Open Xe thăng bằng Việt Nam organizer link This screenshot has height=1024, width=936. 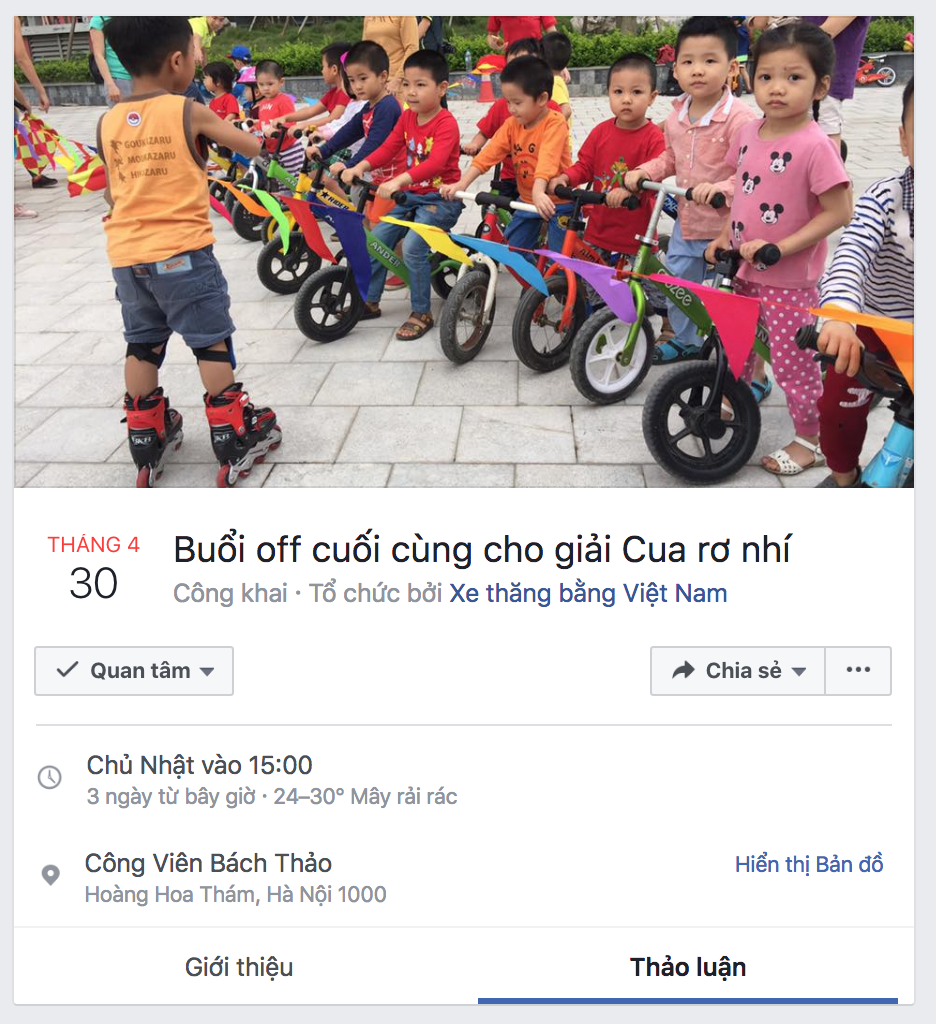point(589,593)
